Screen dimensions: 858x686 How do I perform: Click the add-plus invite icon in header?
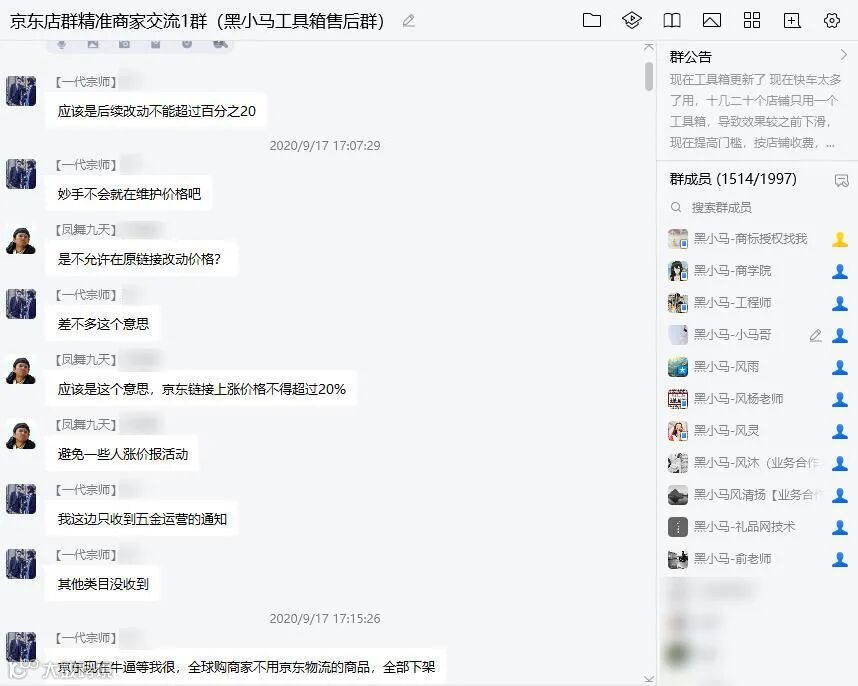tap(792, 21)
